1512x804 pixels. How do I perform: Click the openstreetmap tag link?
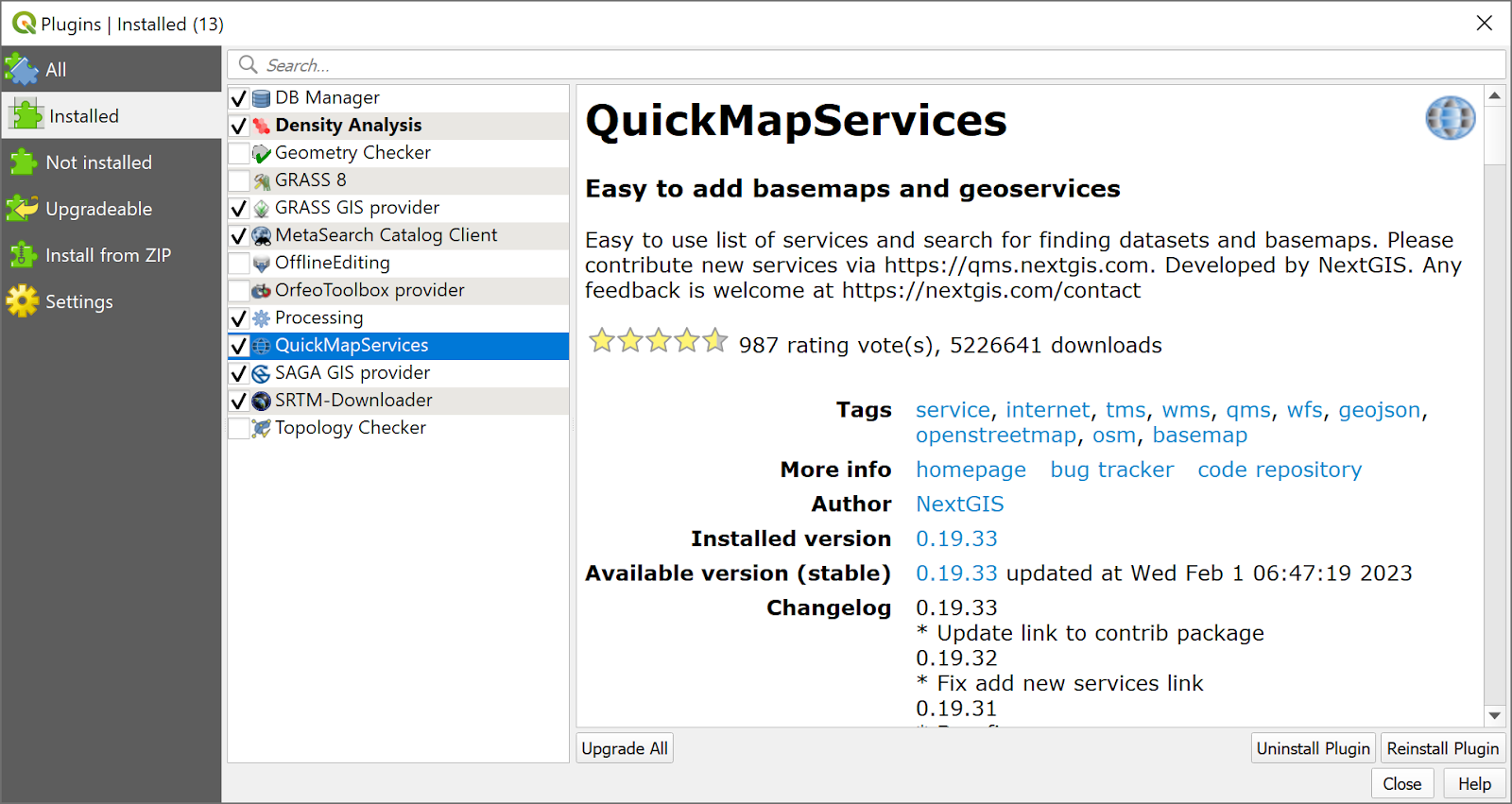click(996, 435)
